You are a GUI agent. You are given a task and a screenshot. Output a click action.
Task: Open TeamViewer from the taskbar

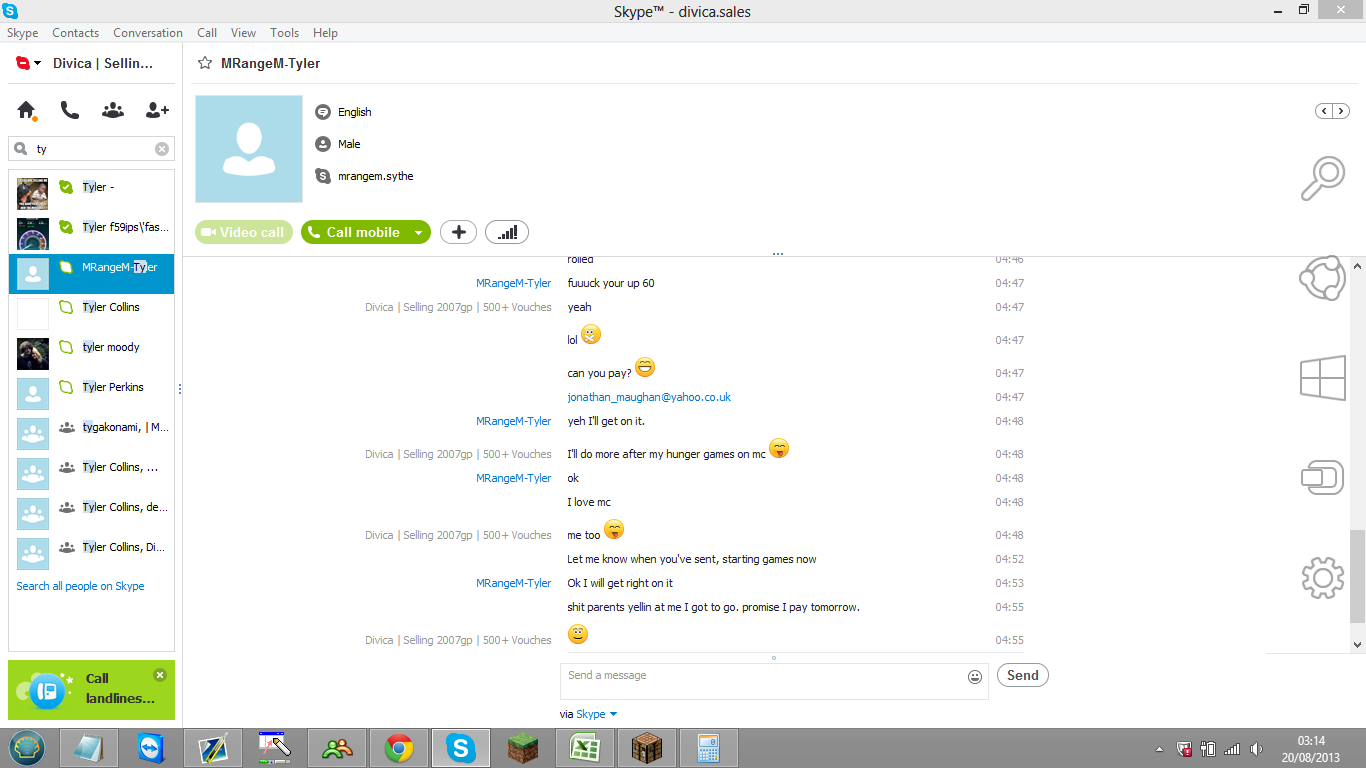click(151, 748)
